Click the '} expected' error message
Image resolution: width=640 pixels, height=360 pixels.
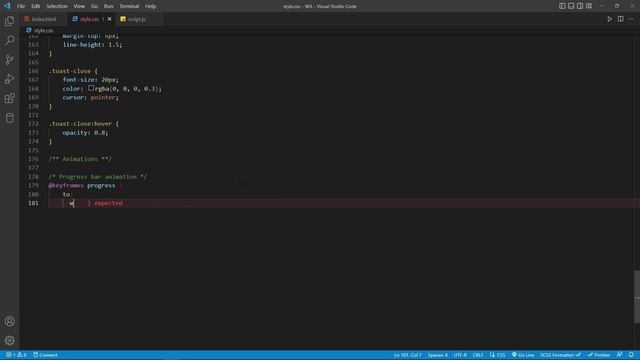(105, 203)
